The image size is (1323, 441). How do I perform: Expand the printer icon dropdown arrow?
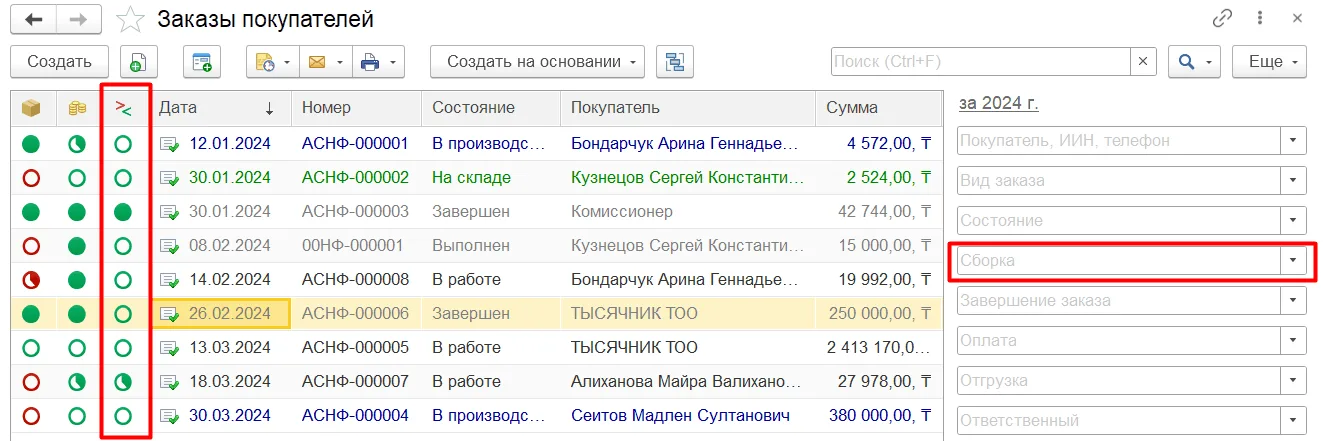click(395, 62)
